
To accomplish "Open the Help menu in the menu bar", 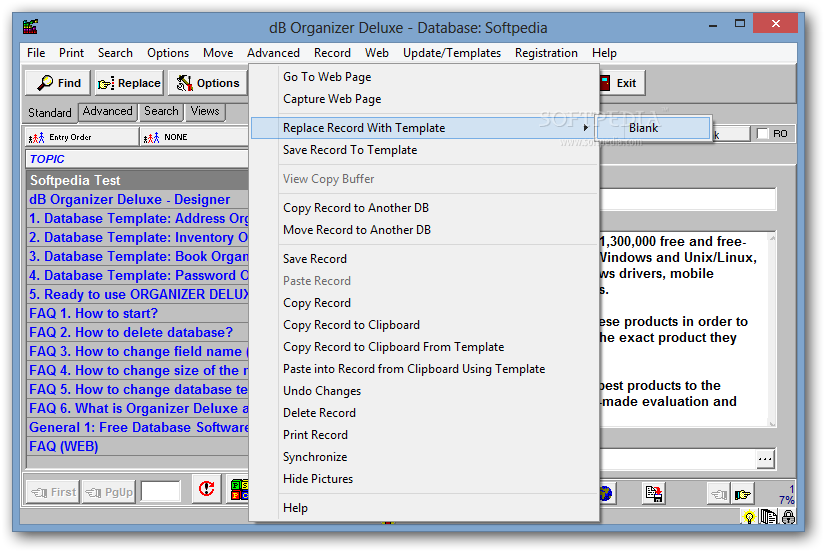I will click(604, 53).
